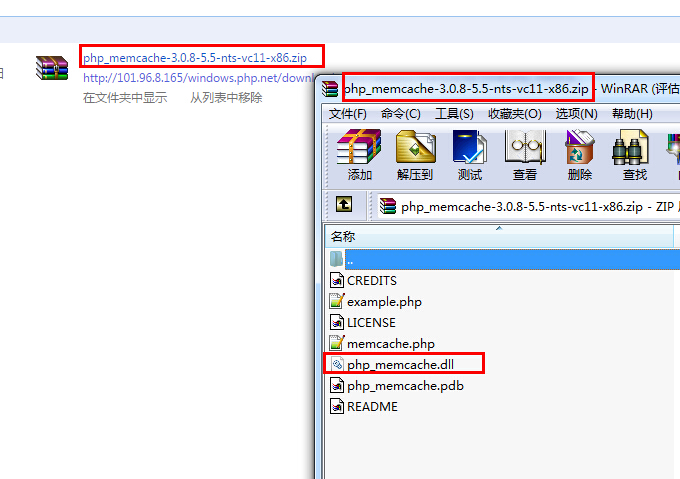Click 从列表中移除 (remove from list) link
The width and height of the screenshot is (680, 479).
(x=226, y=98)
